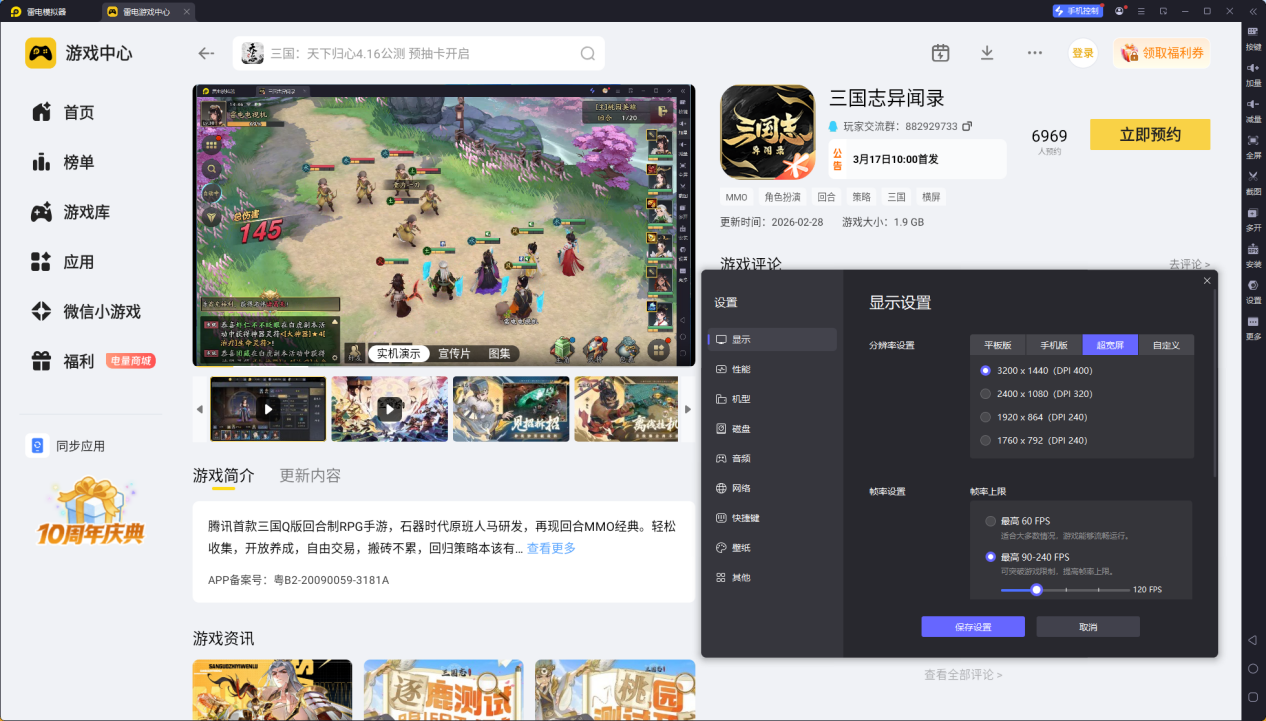Image resolution: width=1266 pixels, height=721 pixels.
Task: Choose the 最高 90-240 FPS option
Action: 1027,557
